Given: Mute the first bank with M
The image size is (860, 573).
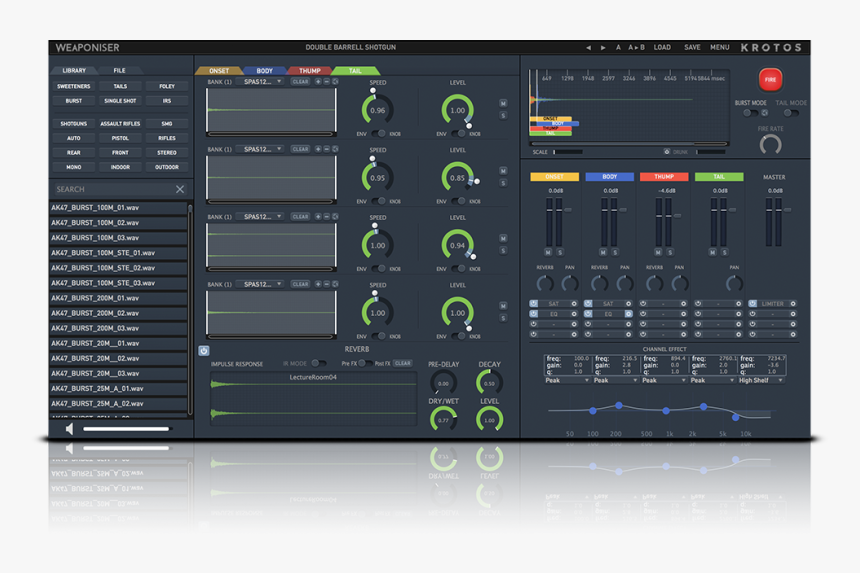Looking at the screenshot, I should coord(503,103).
